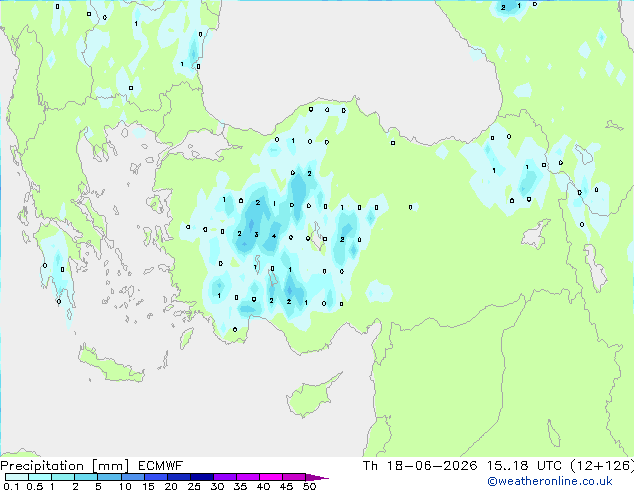Select the legend swatch between 45 and 50

pos(294,477)
